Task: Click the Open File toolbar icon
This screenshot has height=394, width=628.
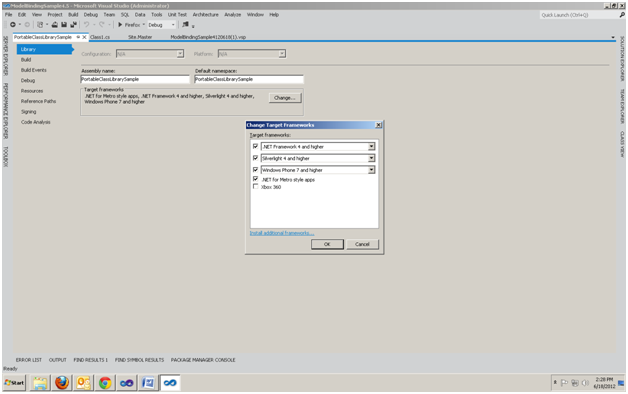Action: (55, 25)
